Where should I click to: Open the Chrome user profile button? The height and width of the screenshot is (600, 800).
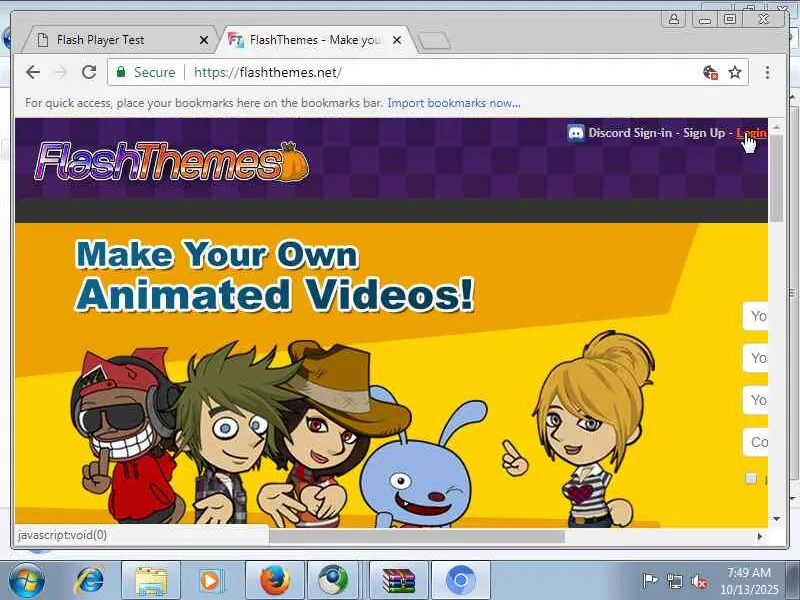673,19
